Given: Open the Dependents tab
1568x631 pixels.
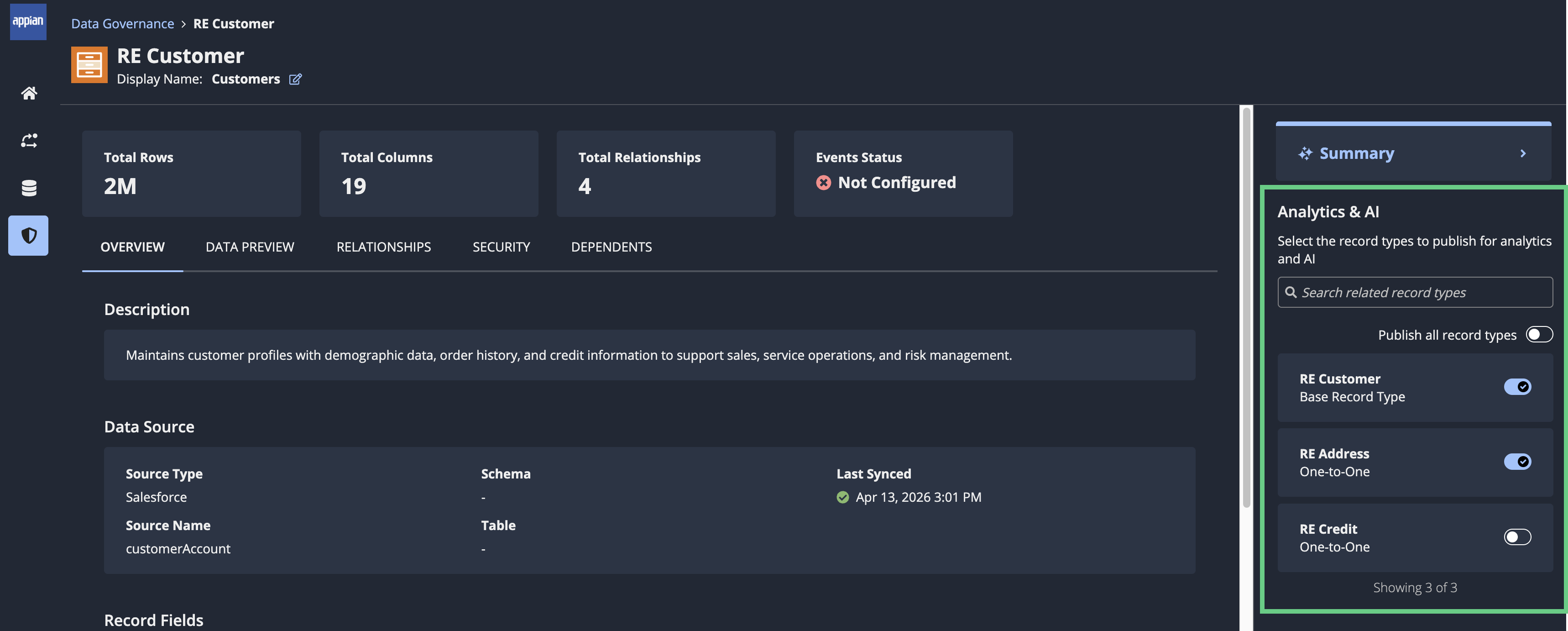Looking at the screenshot, I should tap(611, 247).
